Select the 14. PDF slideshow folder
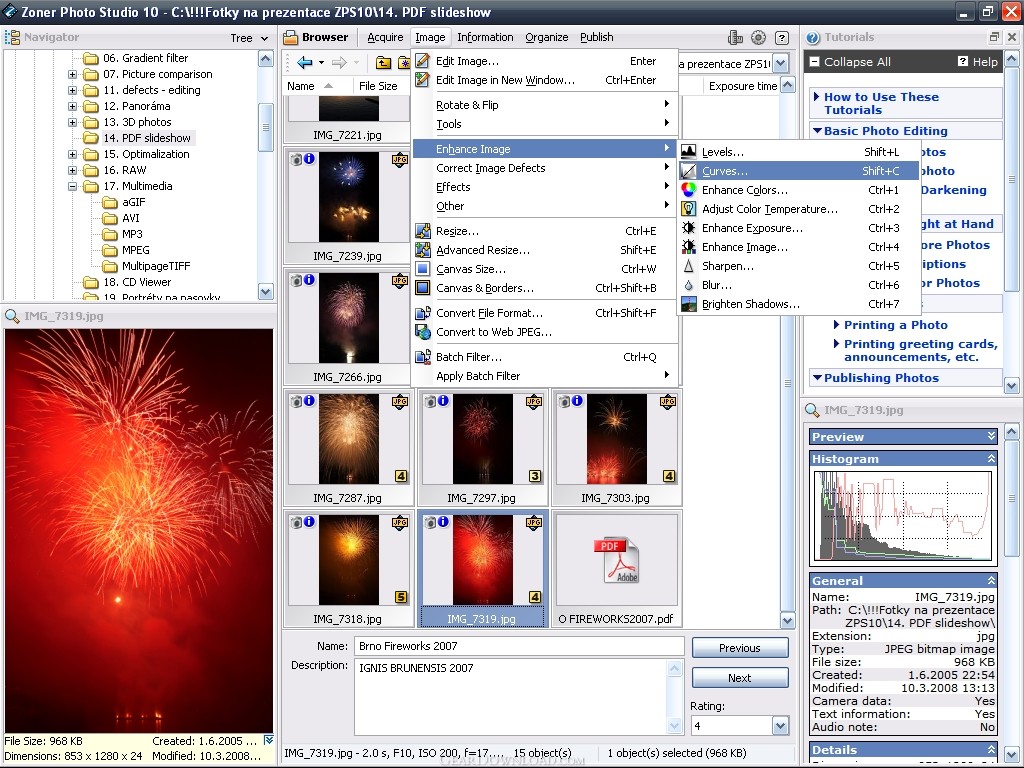The image size is (1024, 768). point(147,138)
